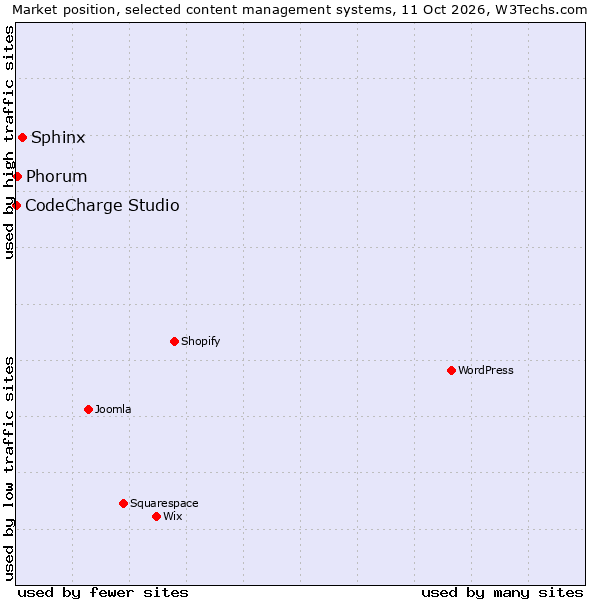
Task: Click the red Sphinx data point
Action: click(23, 137)
